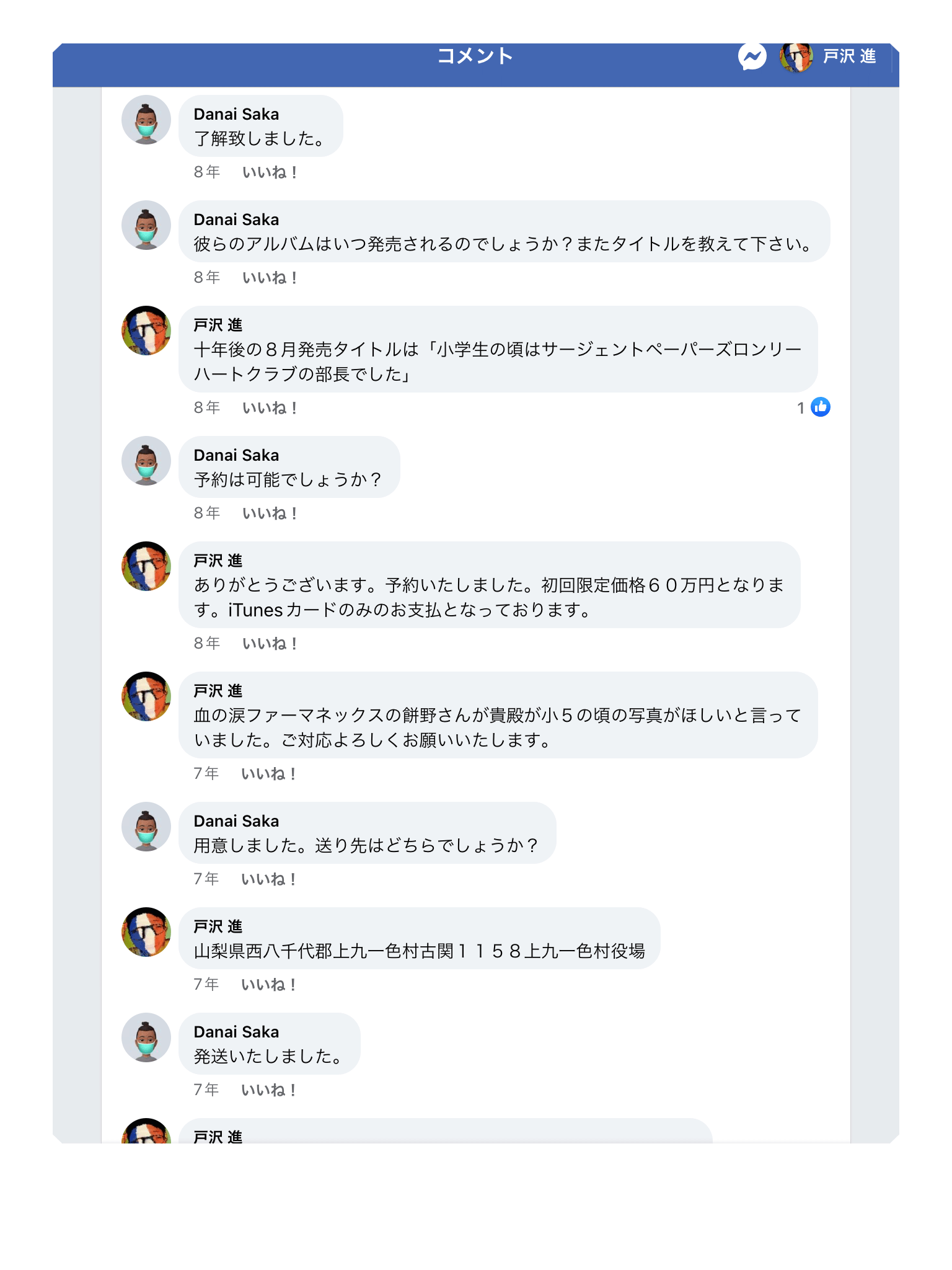Click 戸沢 進's avatar beside the 山梨県 address comment
952x1270 pixels.
pyautogui.click(x=146, y=932)
